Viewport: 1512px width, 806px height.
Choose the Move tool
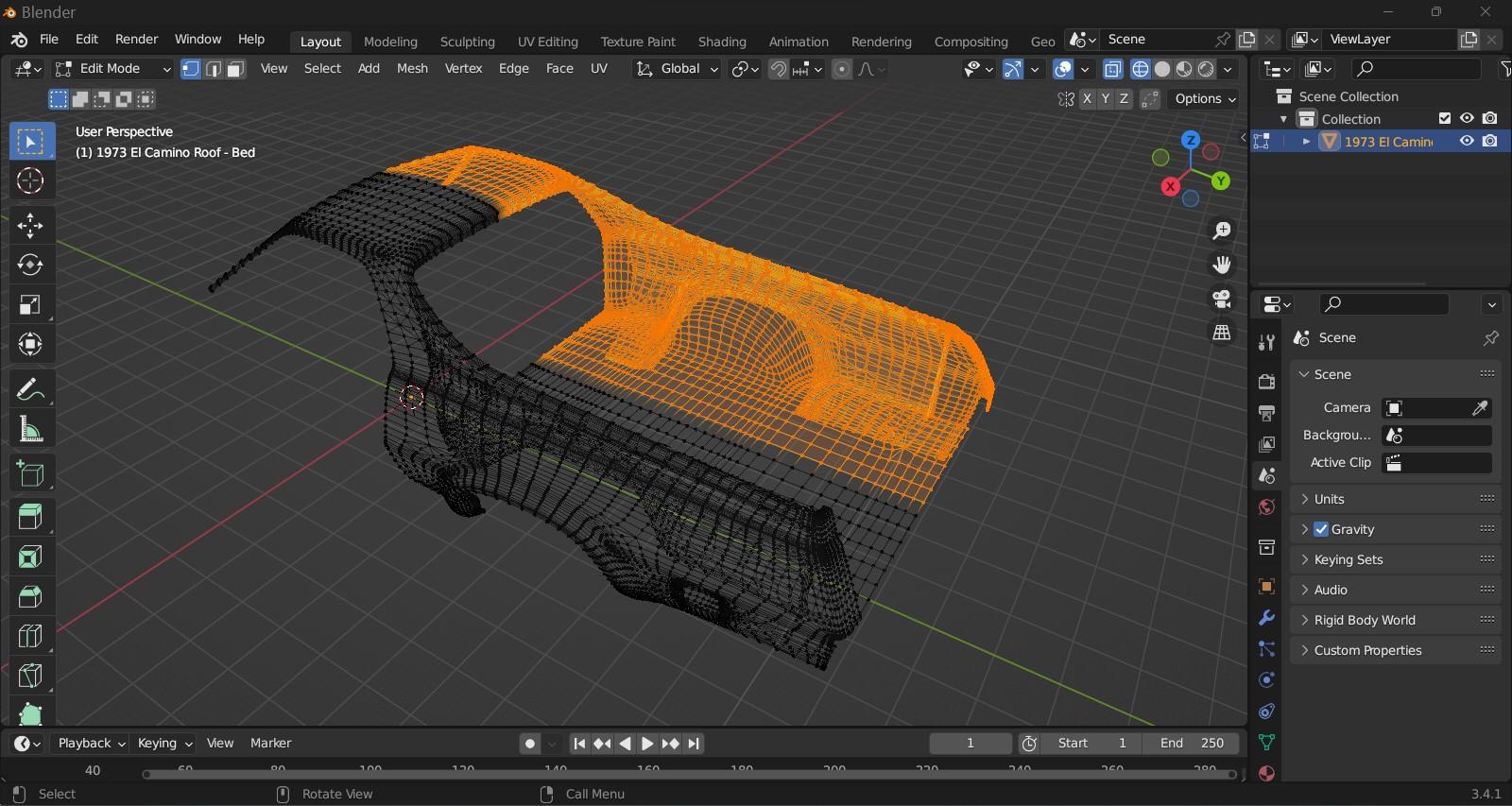30,225
